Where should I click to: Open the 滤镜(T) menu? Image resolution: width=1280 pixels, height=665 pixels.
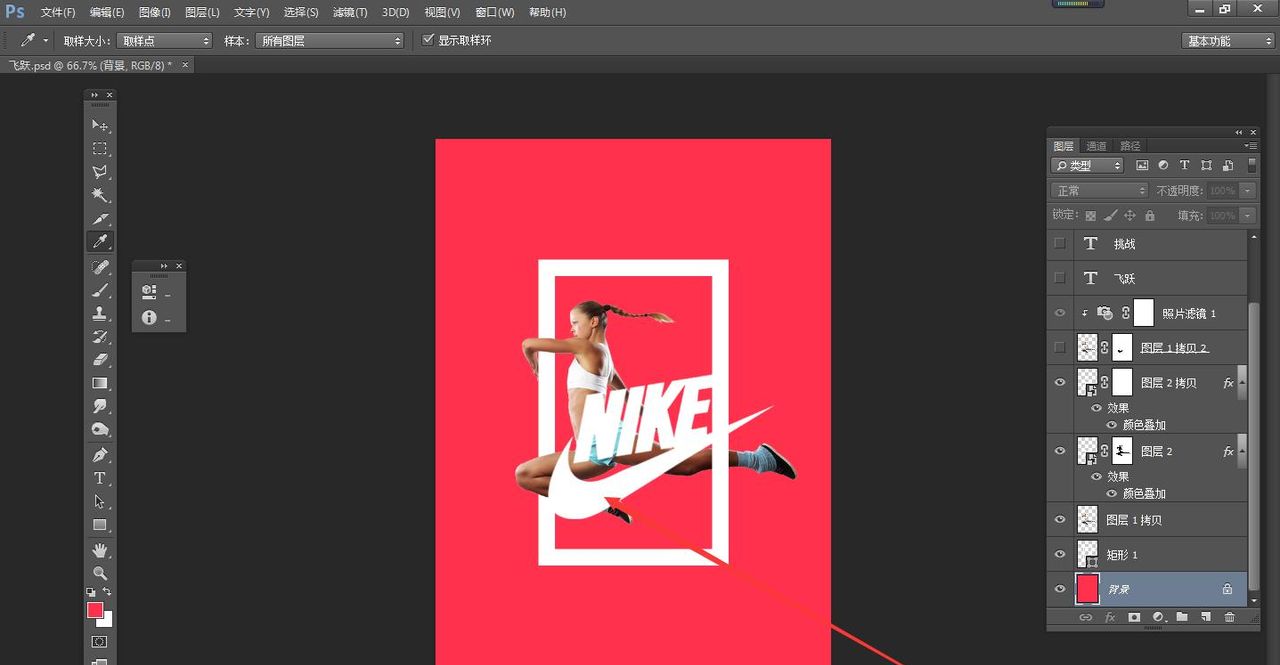pos(350,12)
